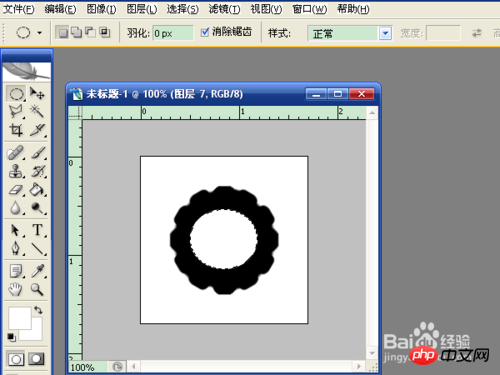Open the 选择(S) menu
The height and width of the screenshot is (375, 500).
[183, 9]
